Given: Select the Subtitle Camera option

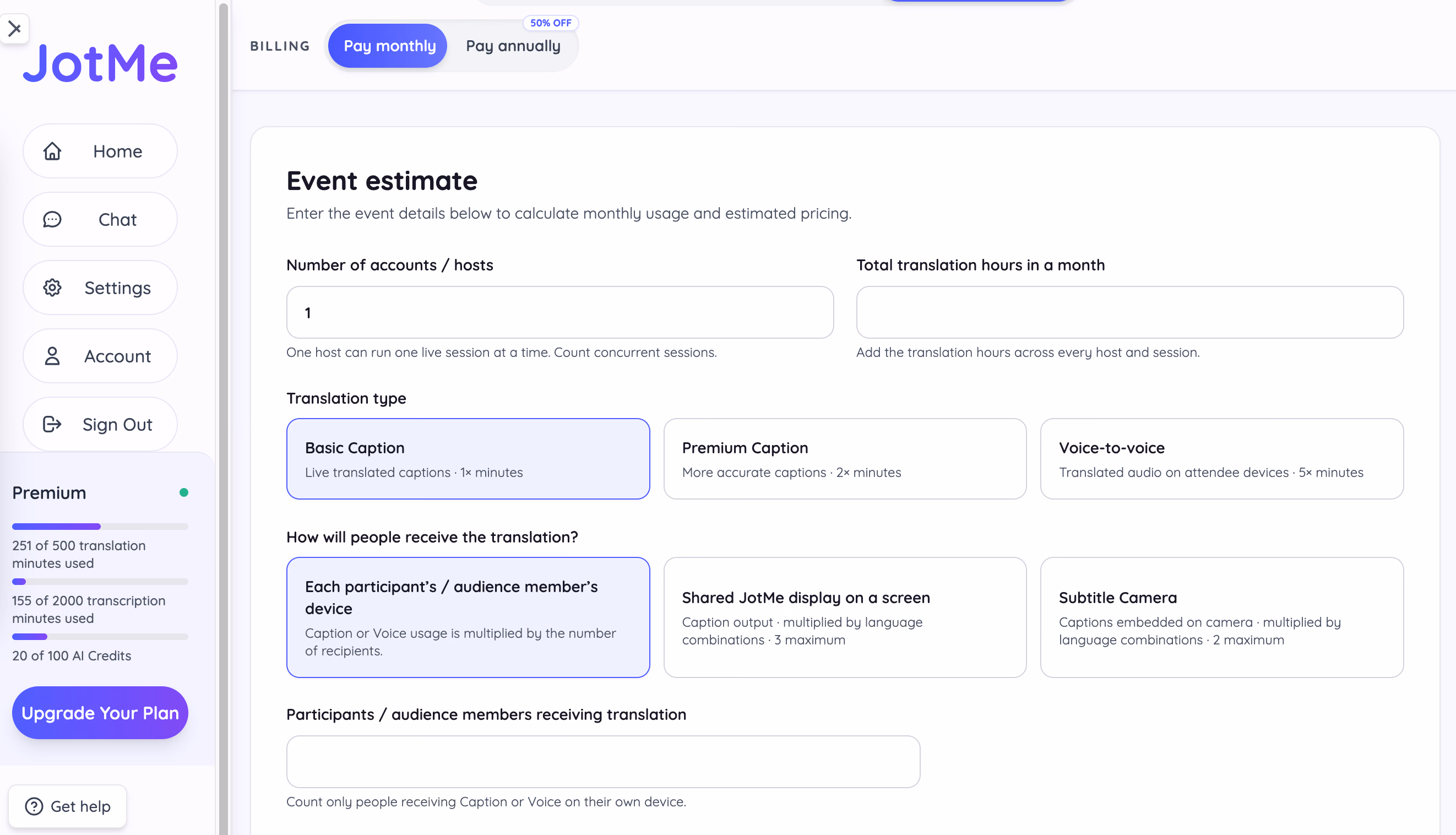Looking at the screenshot, I should [x=1222, y=617].
